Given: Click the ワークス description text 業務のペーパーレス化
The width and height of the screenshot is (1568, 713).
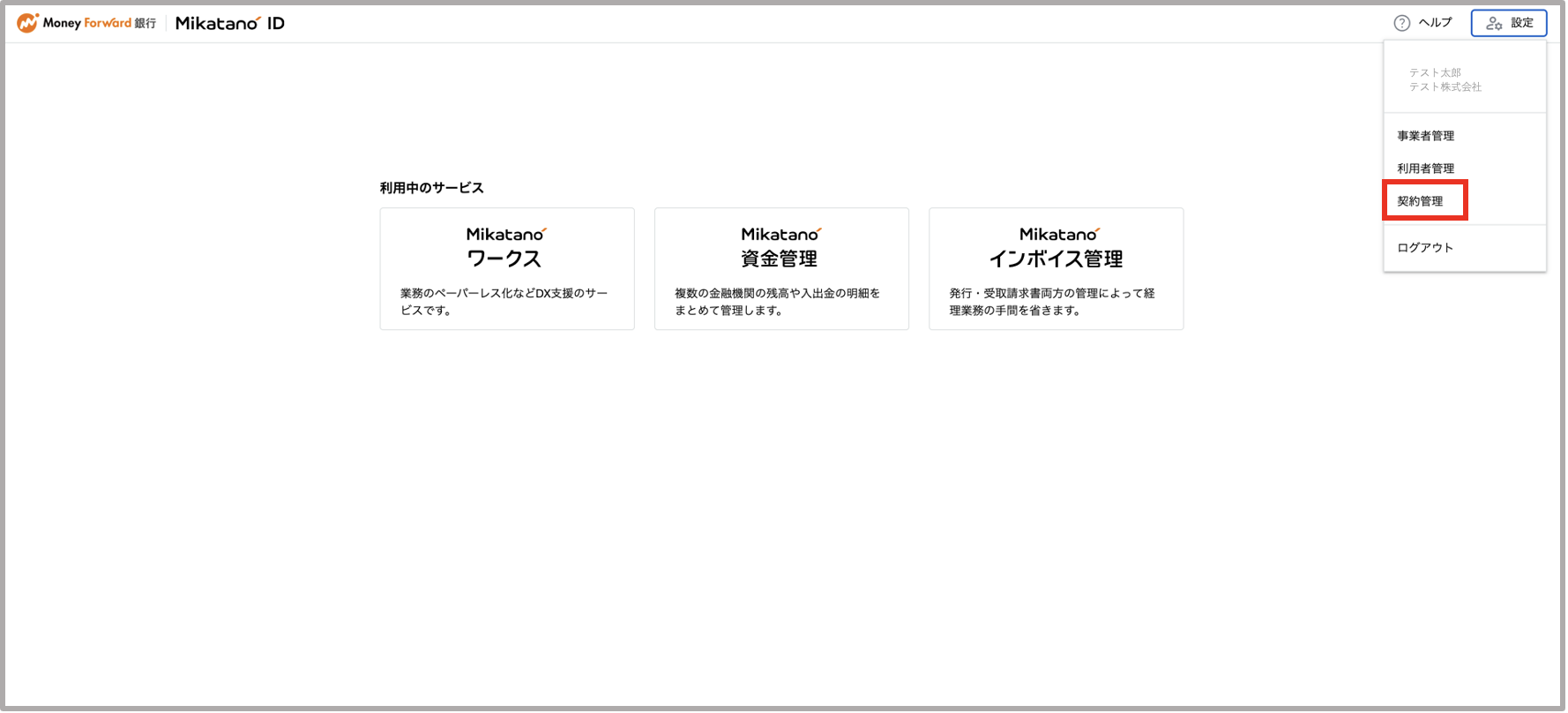Looking at the screenshot, I should point(504,302).
